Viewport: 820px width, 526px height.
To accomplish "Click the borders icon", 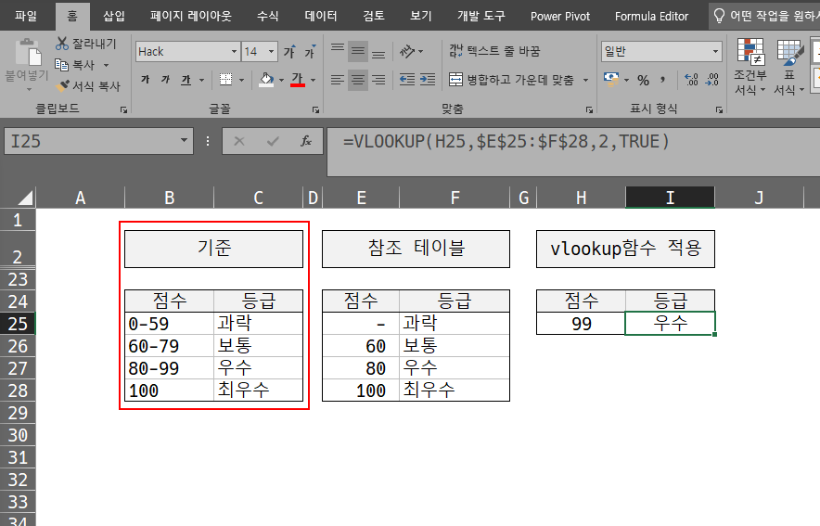I will click(226, 79).
